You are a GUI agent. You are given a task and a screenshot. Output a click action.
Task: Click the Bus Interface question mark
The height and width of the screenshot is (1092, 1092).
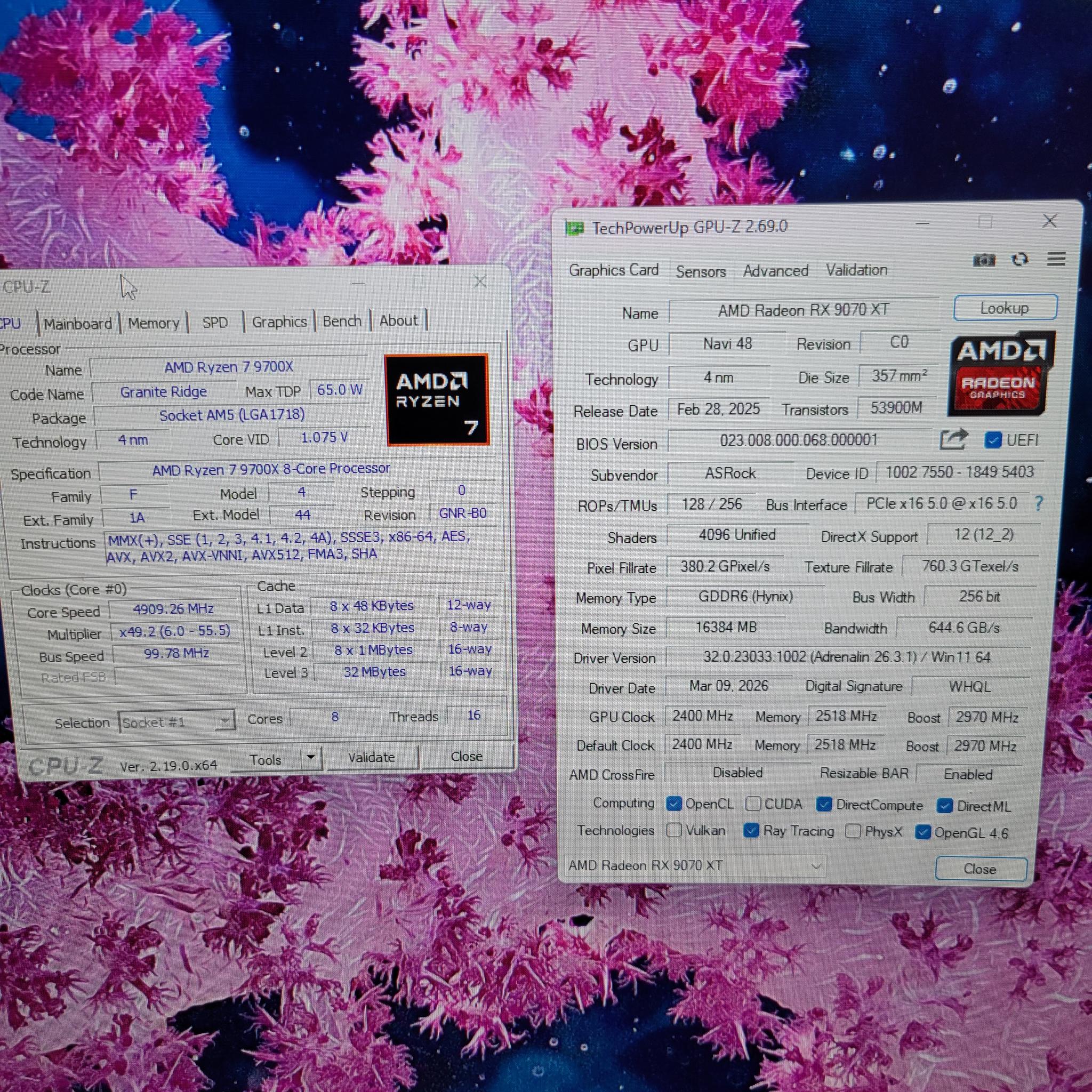point(1038,503)
